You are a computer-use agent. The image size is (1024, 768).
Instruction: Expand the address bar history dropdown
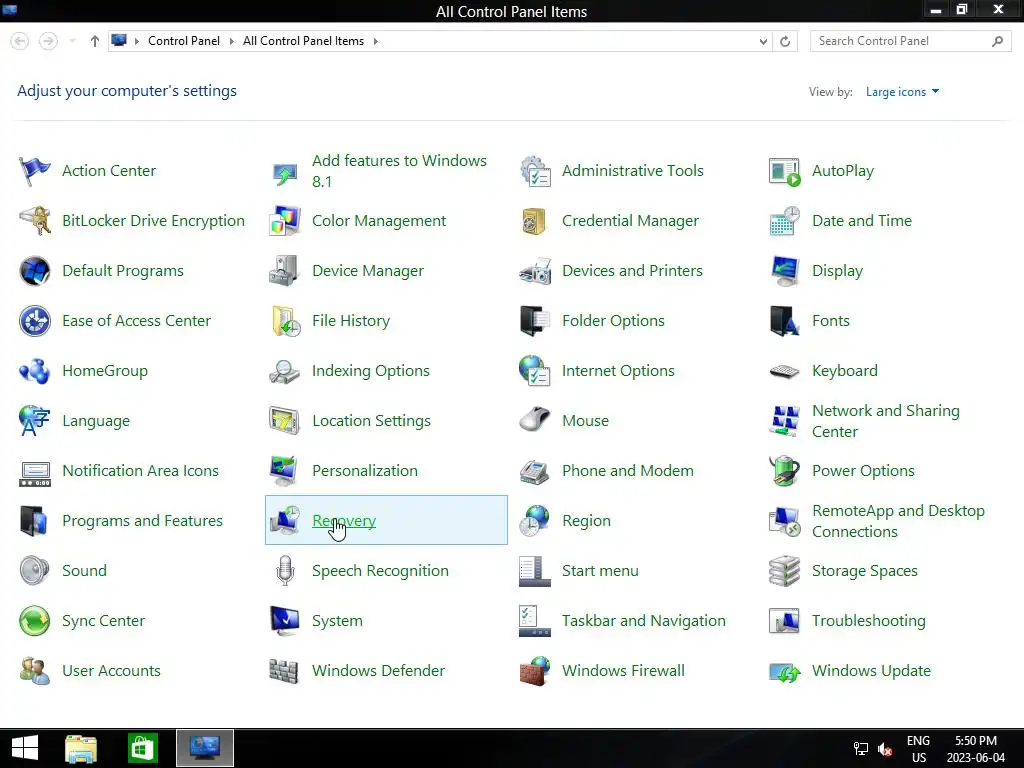pyautogui.click(x=763, y=41)
